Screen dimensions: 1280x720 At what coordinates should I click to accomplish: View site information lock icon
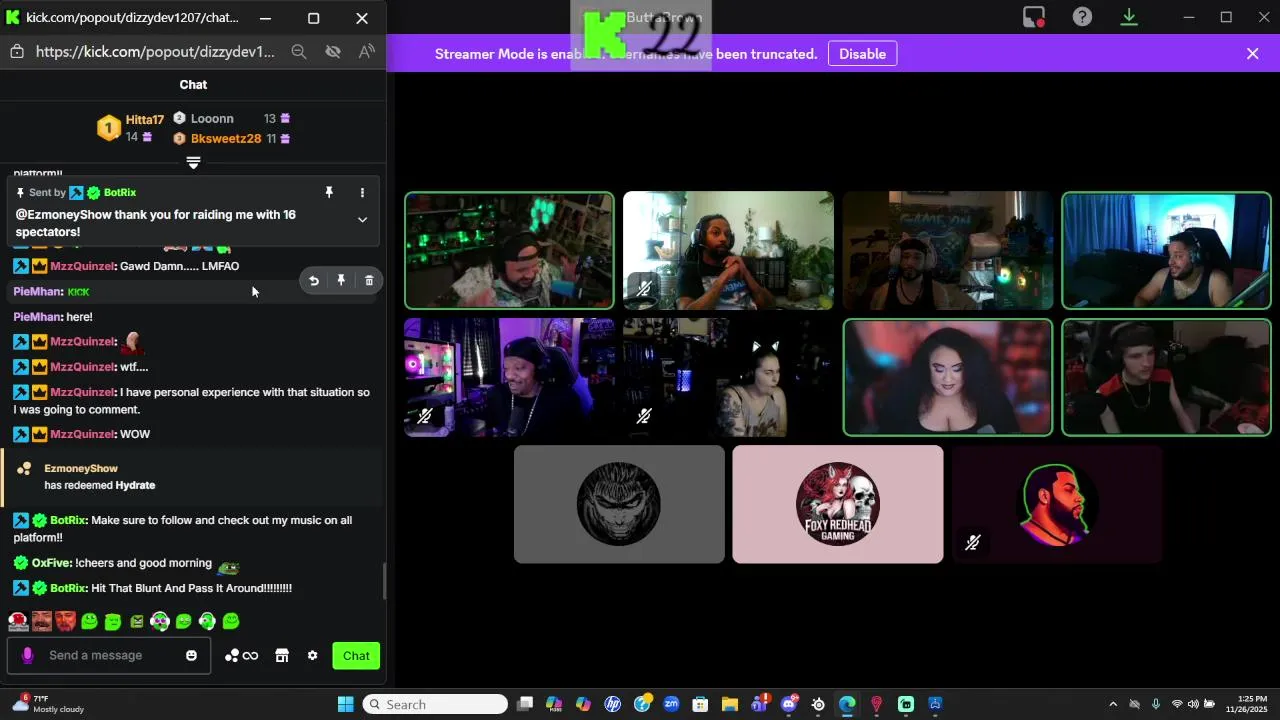click(x=16, y=52)
